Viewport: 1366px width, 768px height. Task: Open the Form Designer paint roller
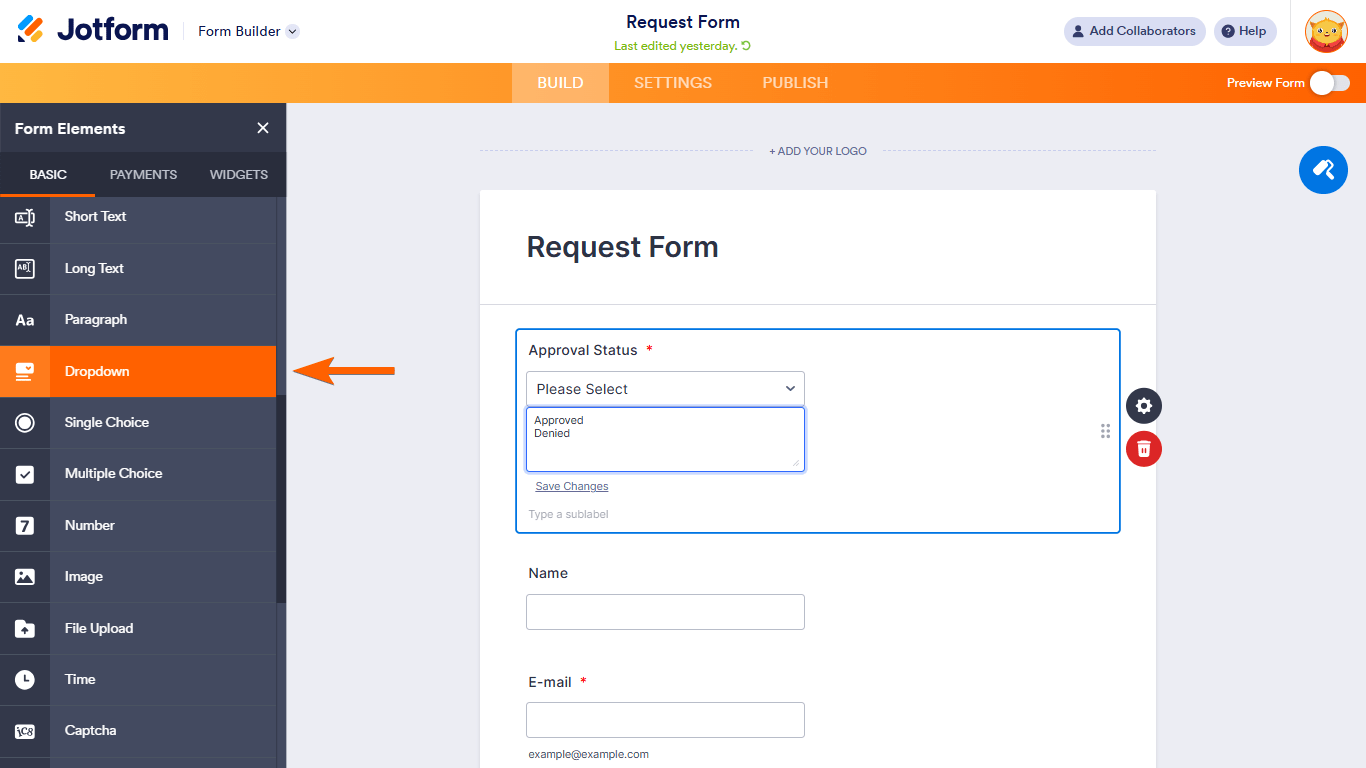coord(1323,169)
